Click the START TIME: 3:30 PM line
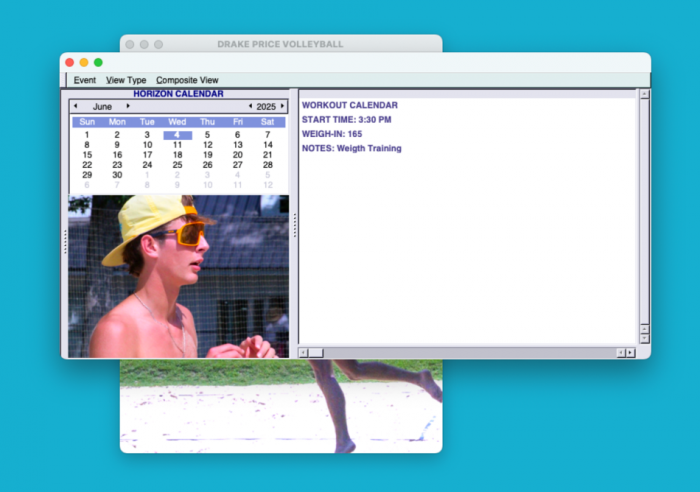 [346, 120]
